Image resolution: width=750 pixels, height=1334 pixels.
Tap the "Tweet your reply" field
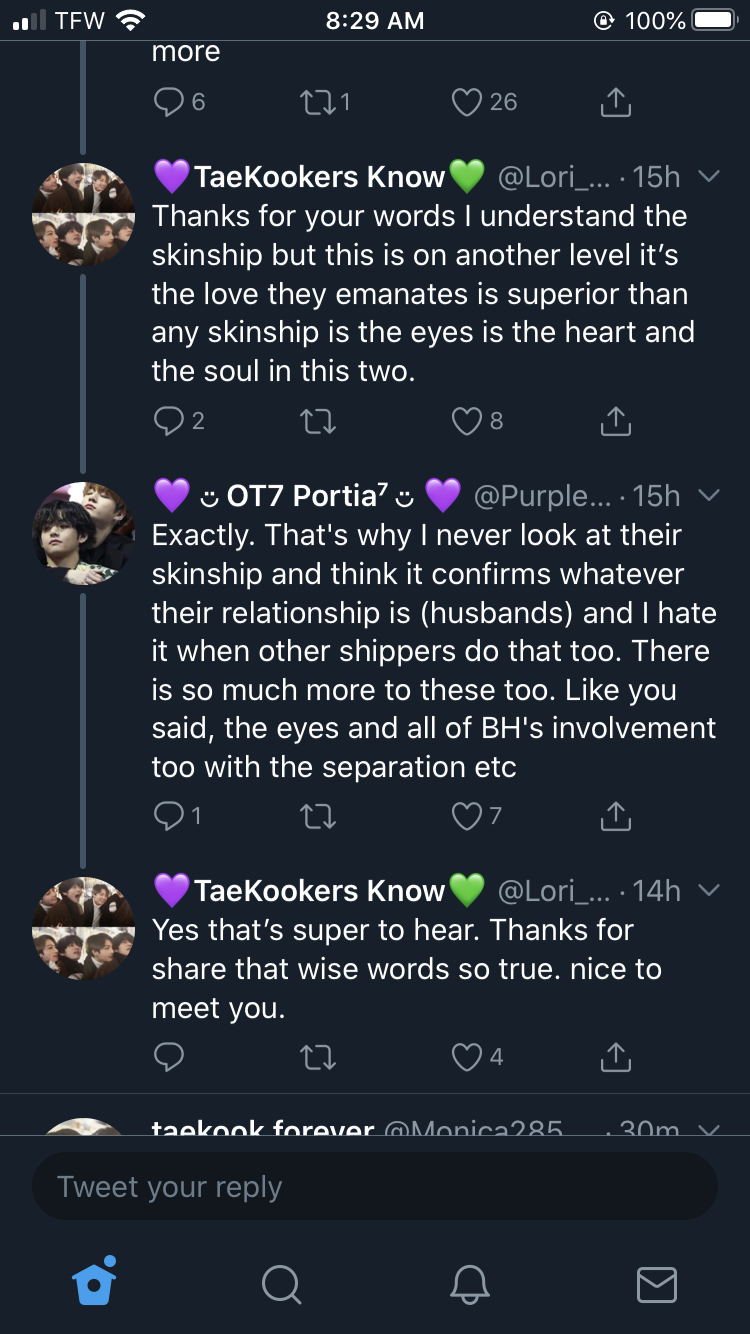[x=374, y=1187]
